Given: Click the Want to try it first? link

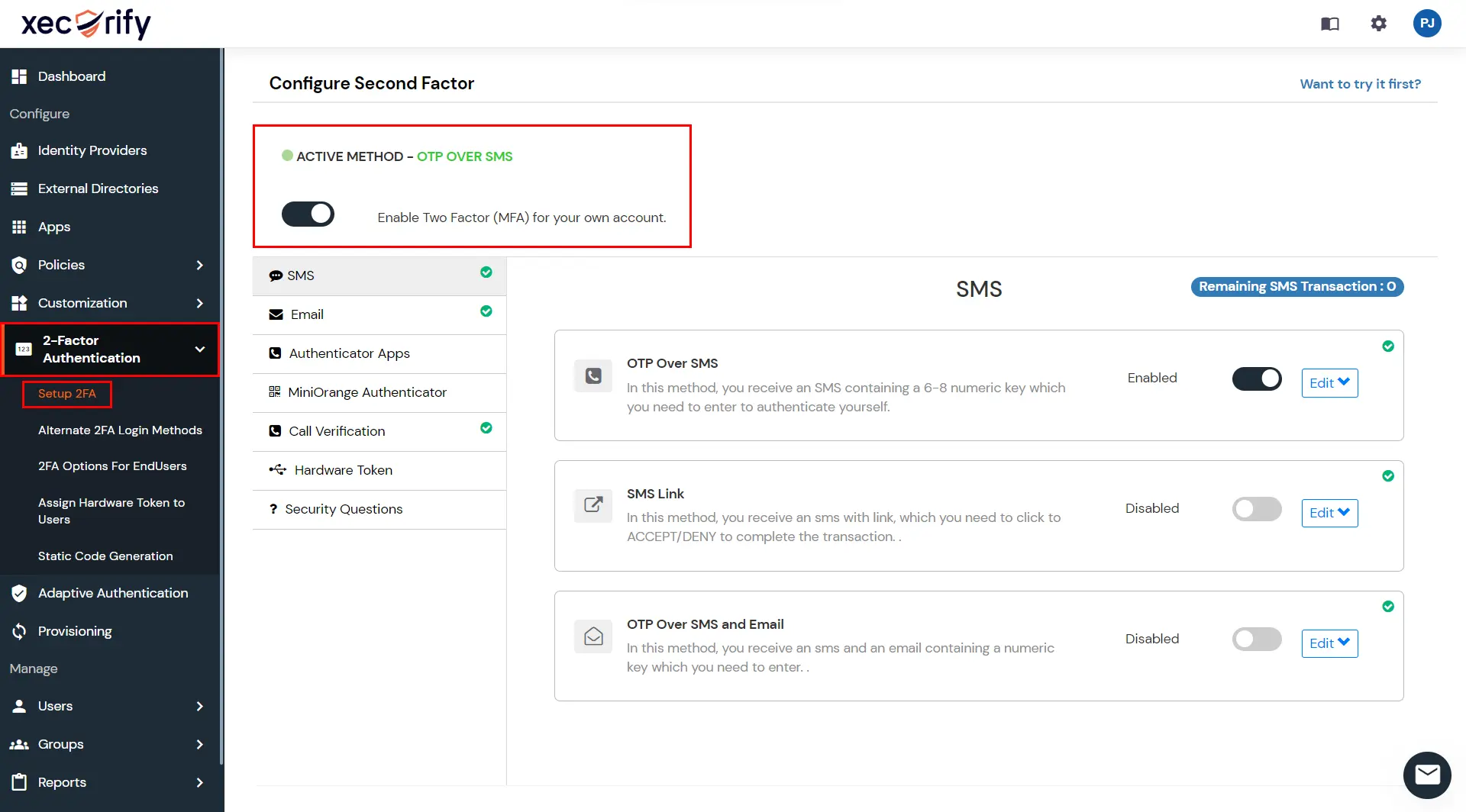Looking at the screenshot, I should tap(1361, 84).
